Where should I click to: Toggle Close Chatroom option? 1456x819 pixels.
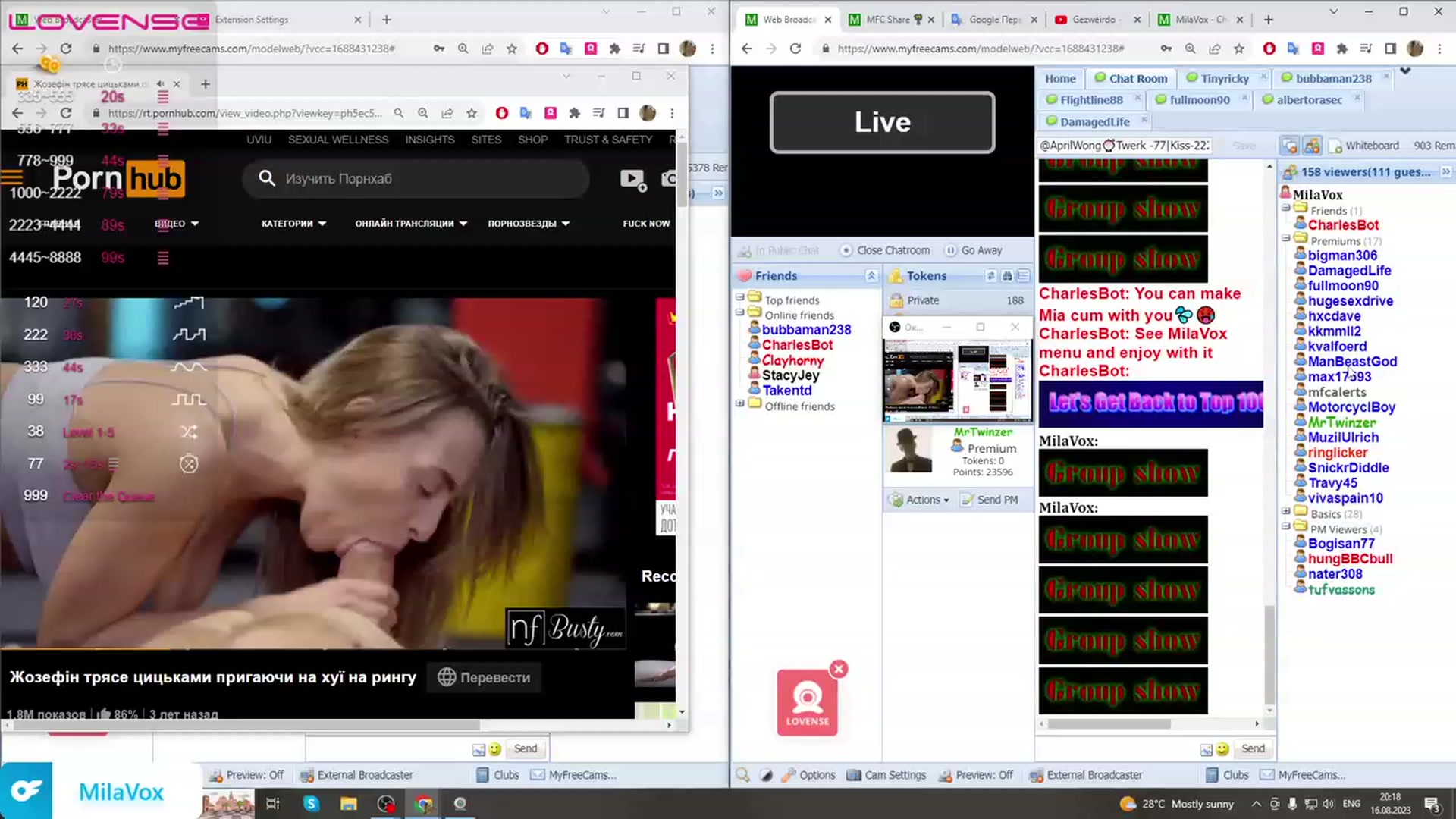coord(885,250)
